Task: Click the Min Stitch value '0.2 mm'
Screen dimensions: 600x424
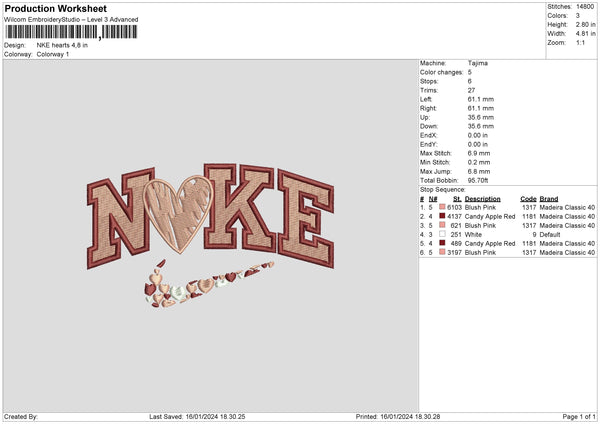Action: click(479, 162)
